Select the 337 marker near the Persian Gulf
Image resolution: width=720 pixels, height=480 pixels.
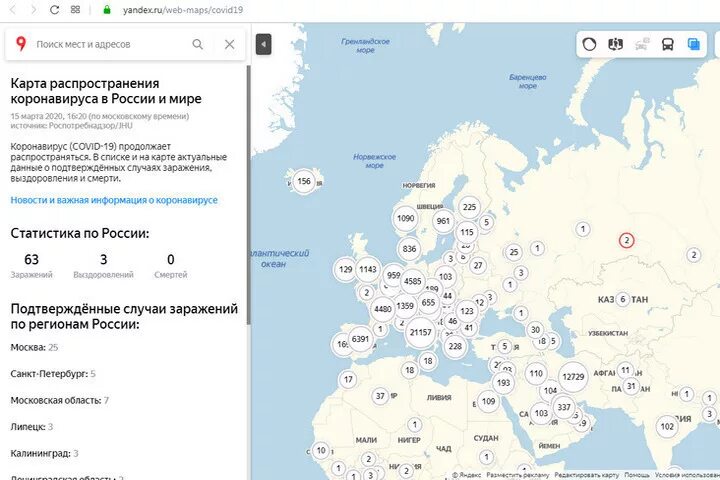point(564,407)
